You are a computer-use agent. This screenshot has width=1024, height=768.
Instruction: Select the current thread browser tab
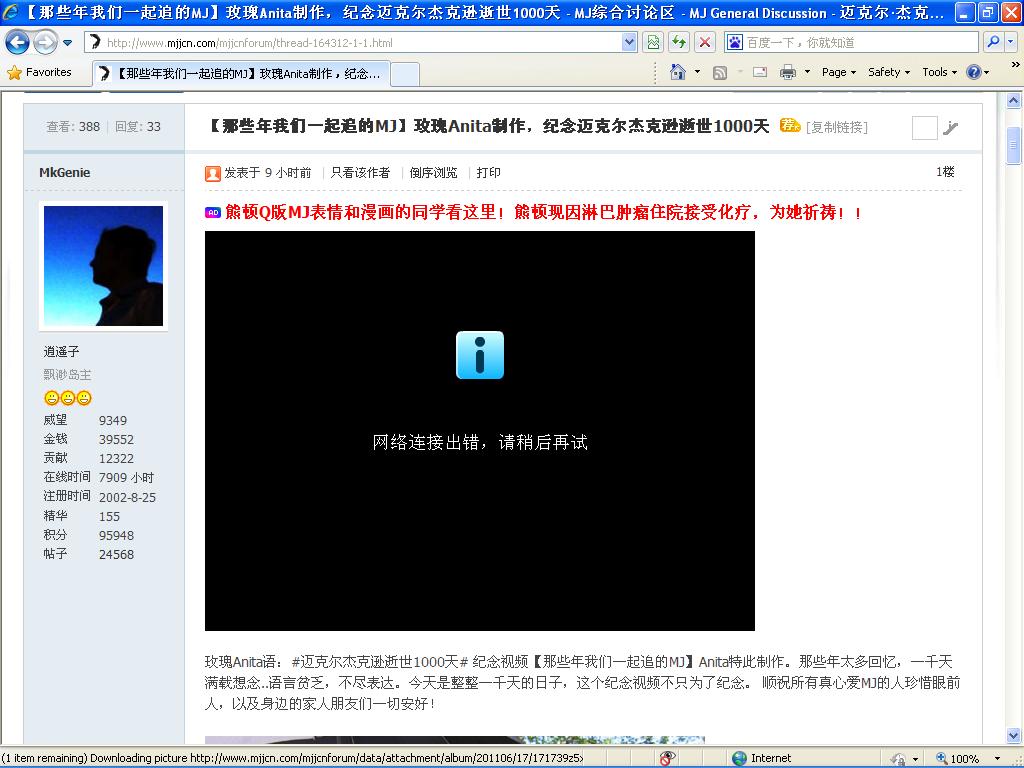[240, 73]
